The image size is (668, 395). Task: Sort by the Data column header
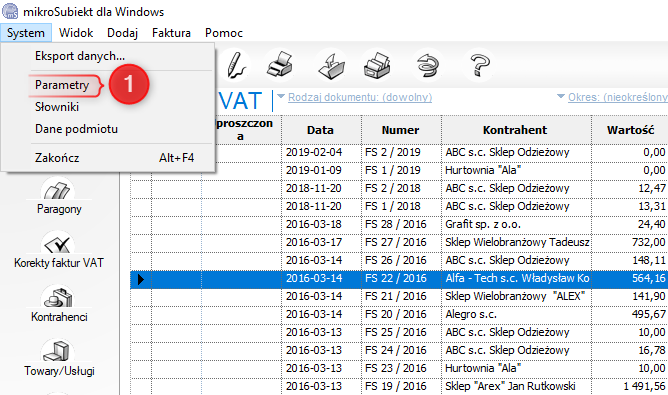click(x=321, y=130)
